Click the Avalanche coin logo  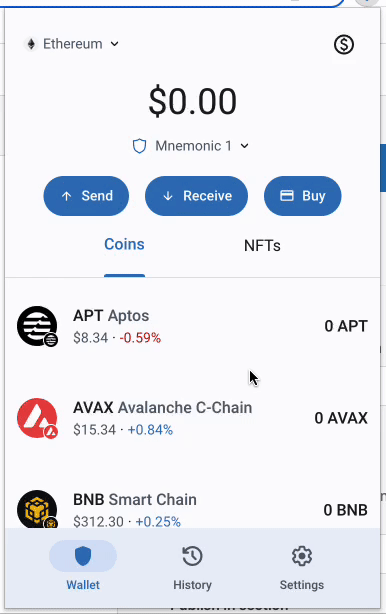pos(37,418)
